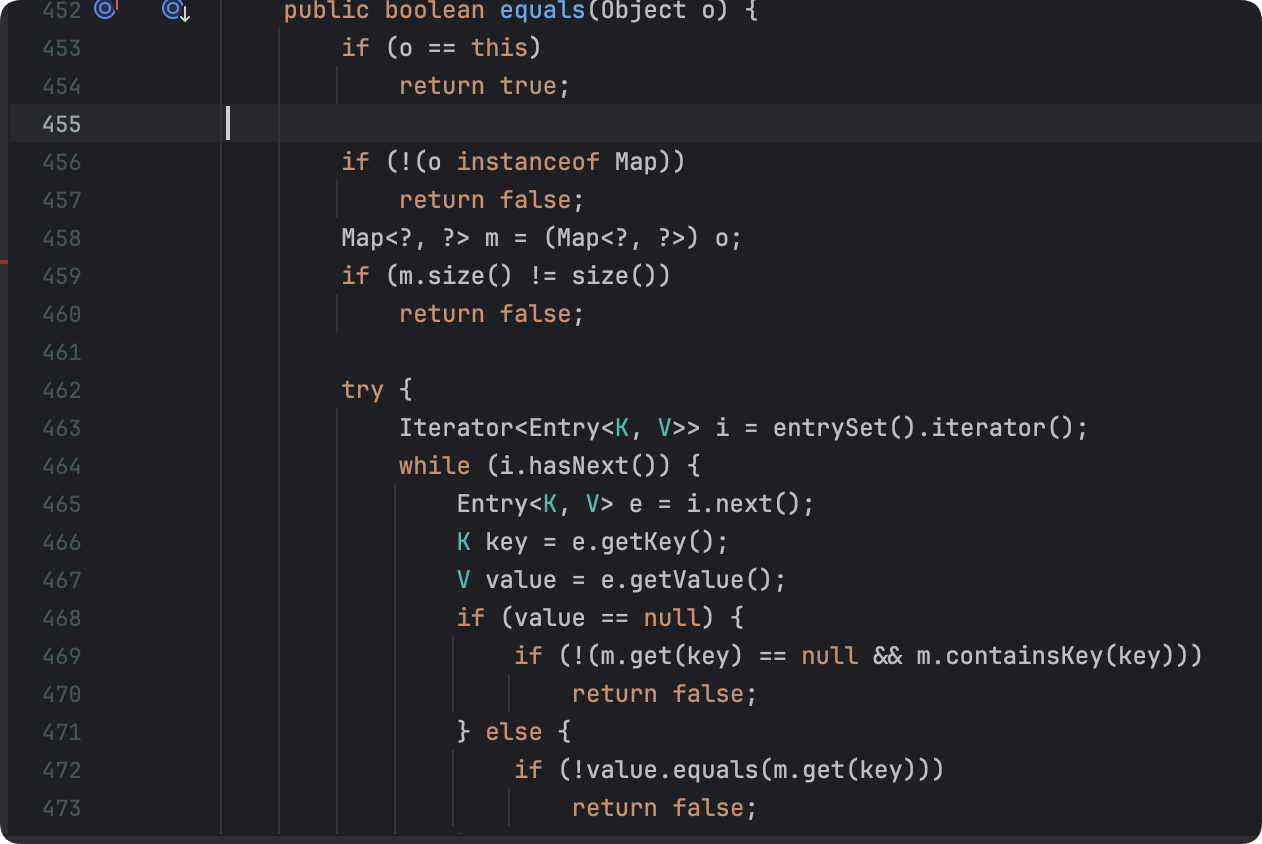Click the overridden-by gutter icon with down arrow
The height and width of the screenshot is (844, 1262).
pos(175,10)
